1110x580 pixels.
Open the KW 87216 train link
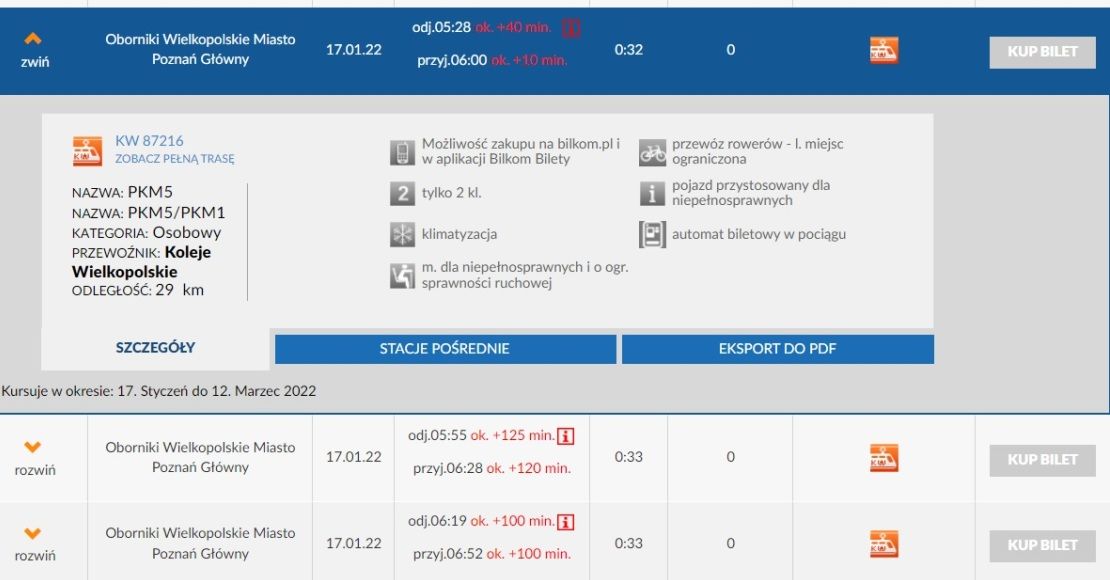click(150, 141)
